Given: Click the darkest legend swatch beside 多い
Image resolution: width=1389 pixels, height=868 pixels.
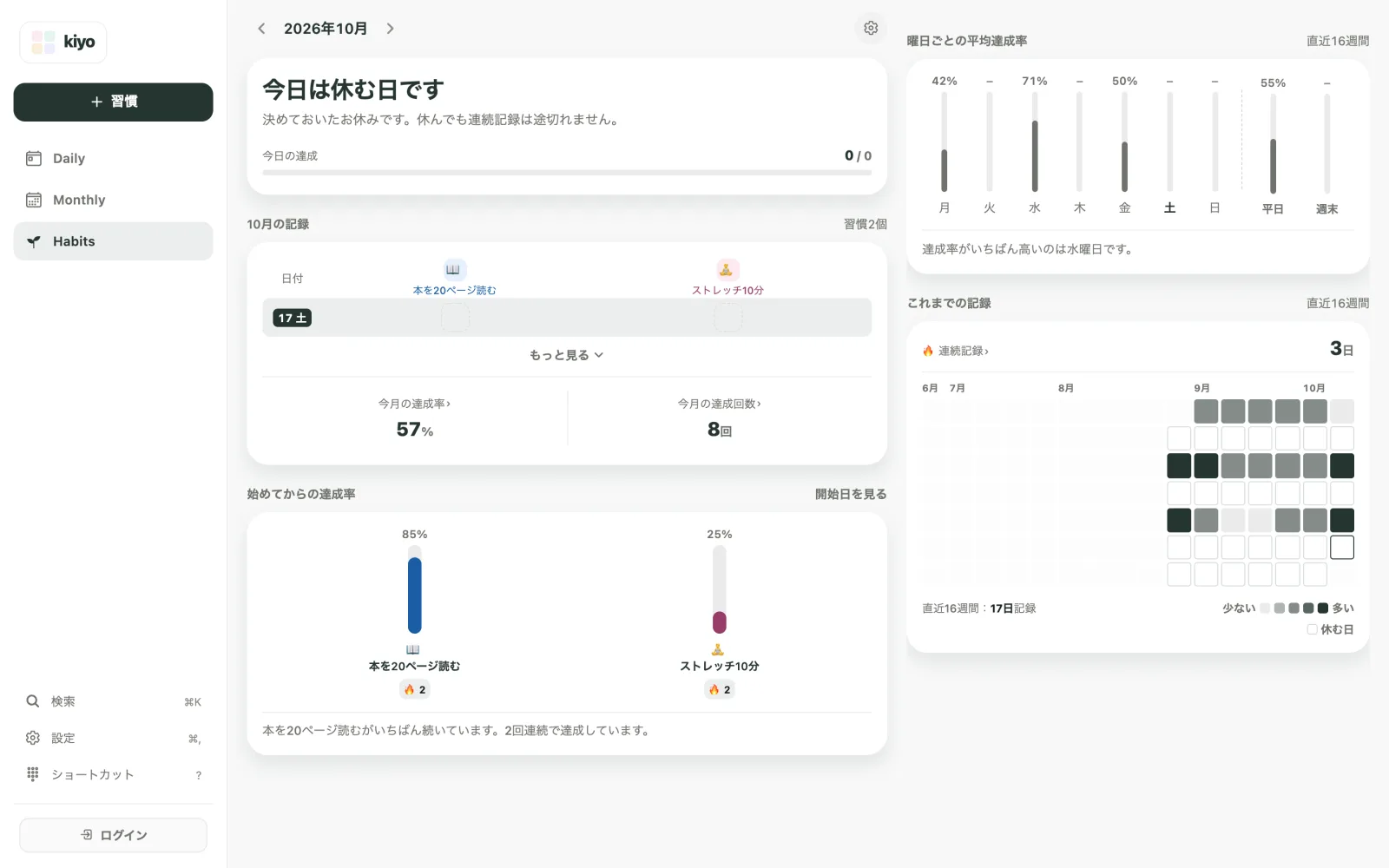Looking at the screenshot, I should tap(1323, 608).
